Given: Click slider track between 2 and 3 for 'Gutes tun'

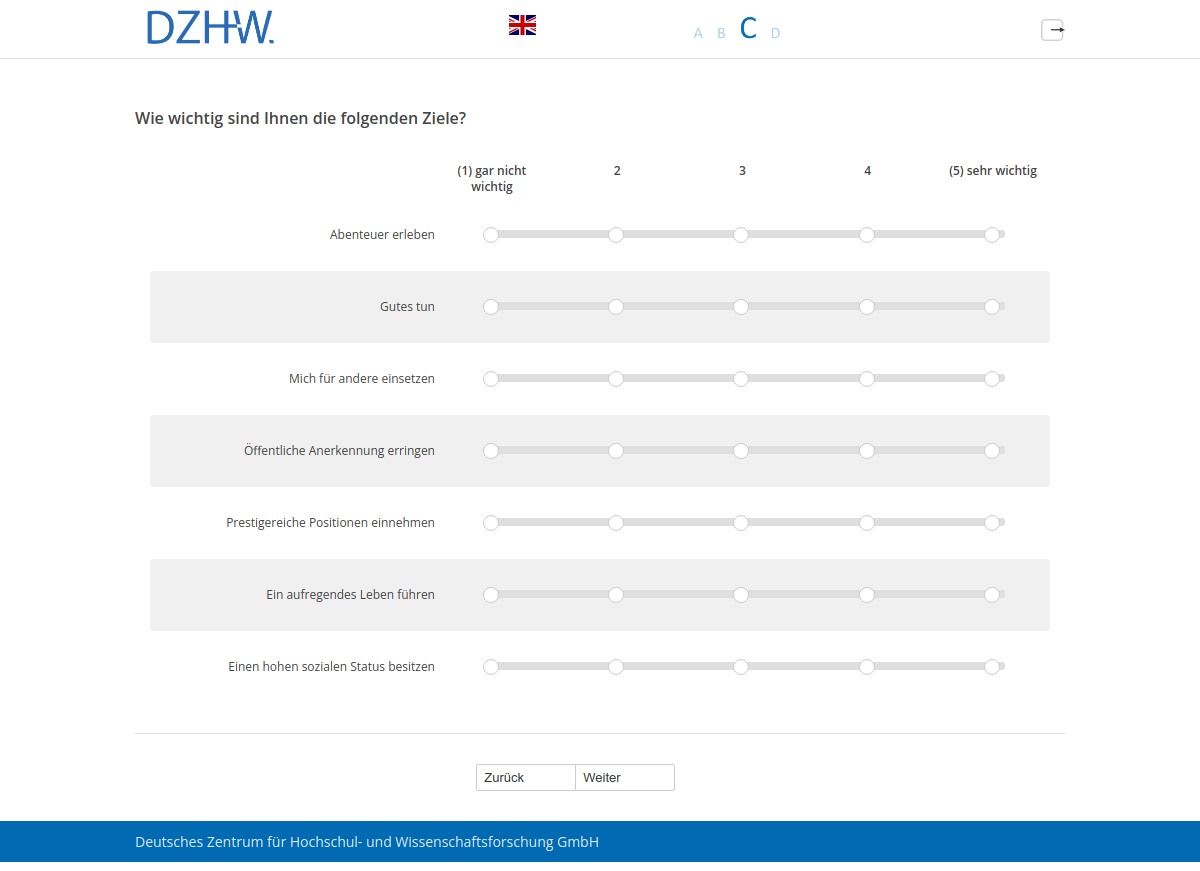Looking at the screenshot, I should pos(678,307).
